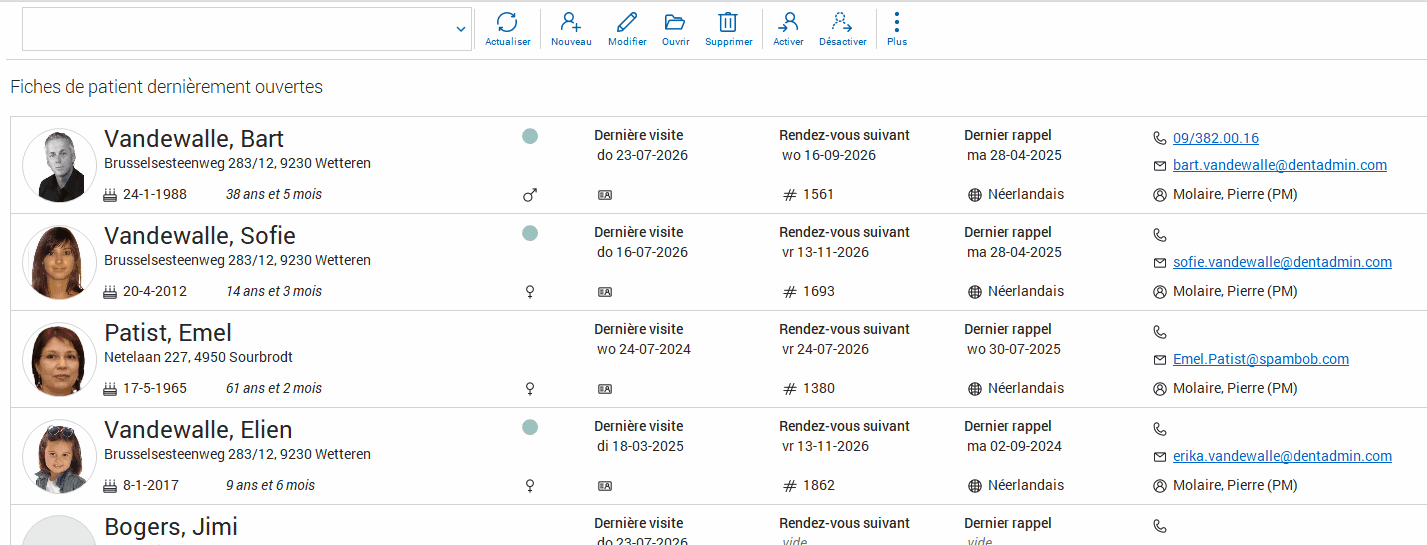Click the envelope icon beside Emel.Patist email
Viewport: 1427px width, 545px height.
1160,360
